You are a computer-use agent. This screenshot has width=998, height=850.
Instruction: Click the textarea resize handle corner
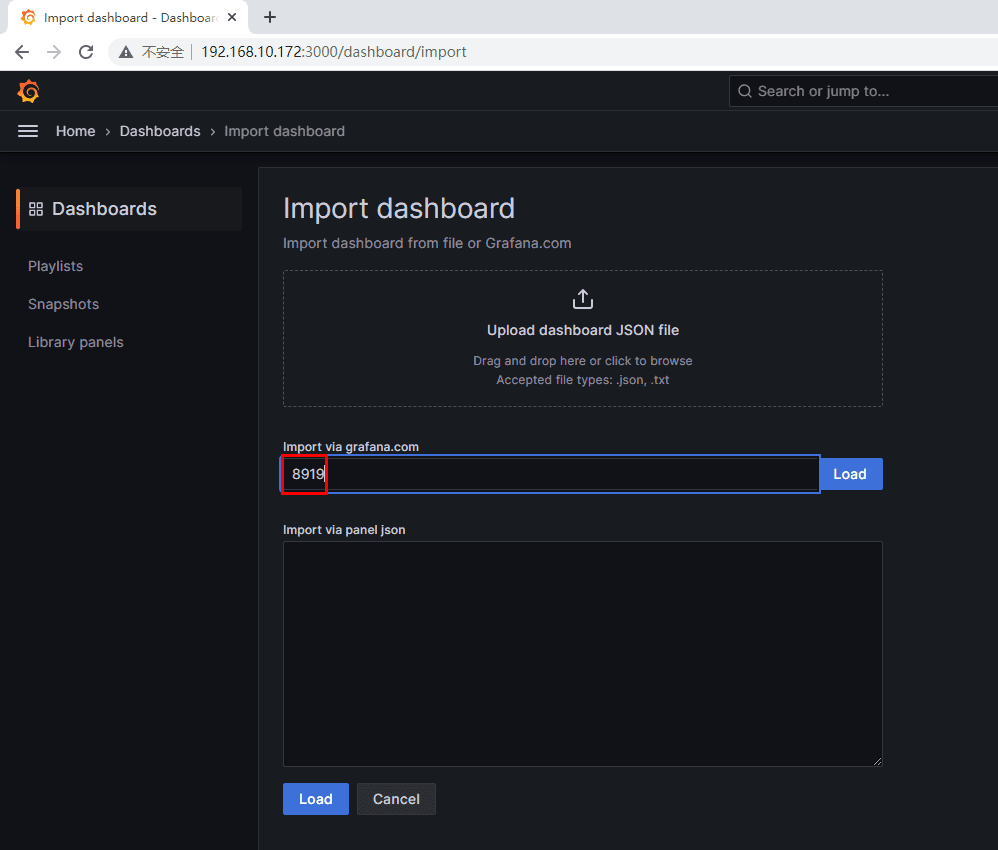[878, 761]
